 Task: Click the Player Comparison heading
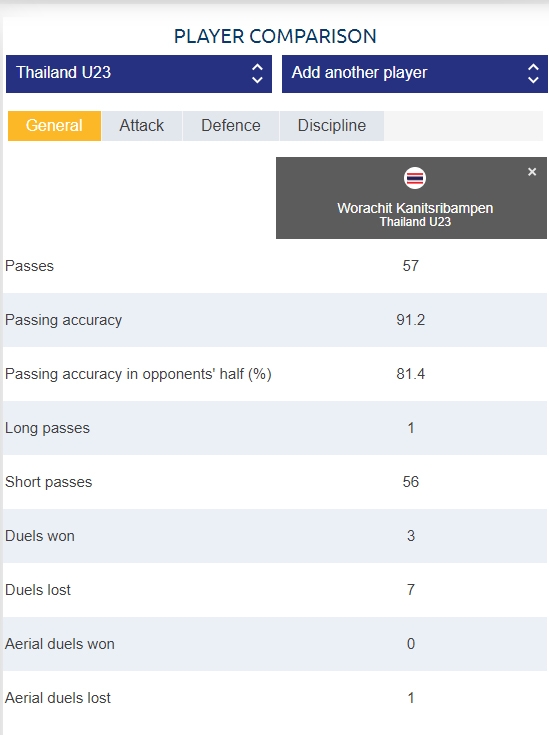275,36
